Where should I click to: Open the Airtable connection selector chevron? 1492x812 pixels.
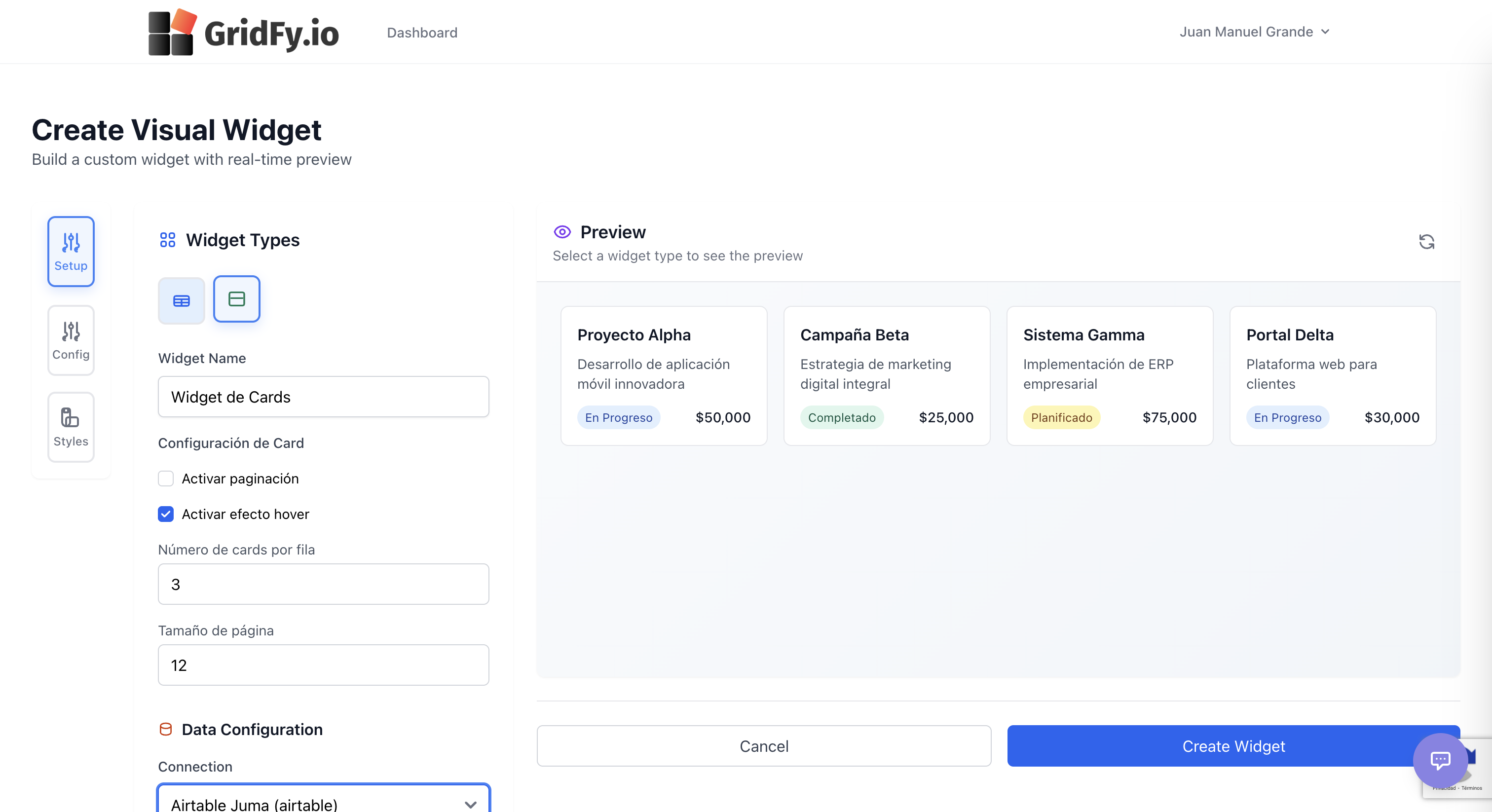click(470, 805)
